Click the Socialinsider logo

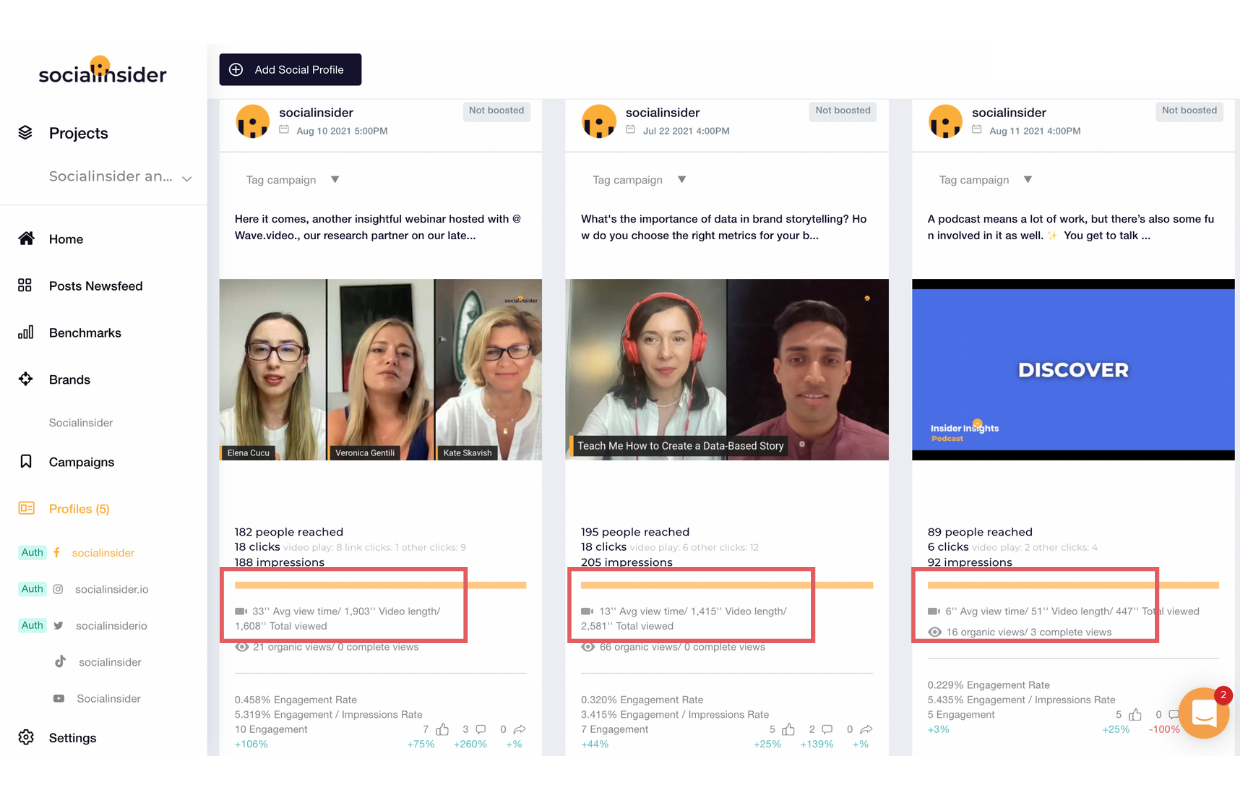[x=103, y=71]
